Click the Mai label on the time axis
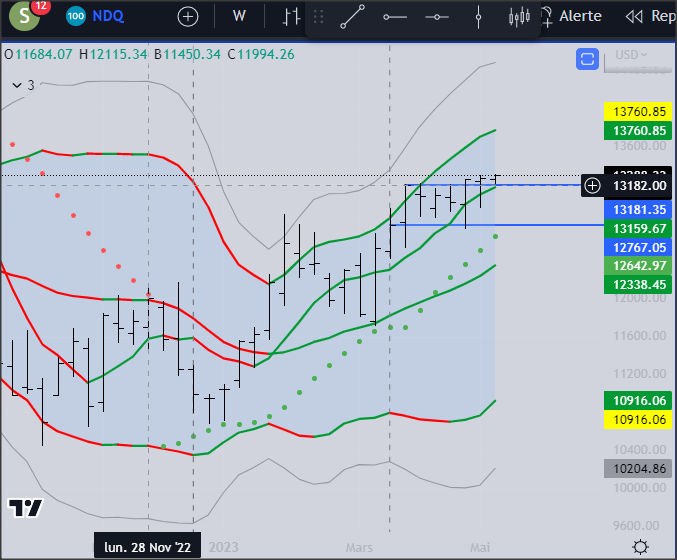Viewport: 677px width, 560px height. tap(480, 547)
